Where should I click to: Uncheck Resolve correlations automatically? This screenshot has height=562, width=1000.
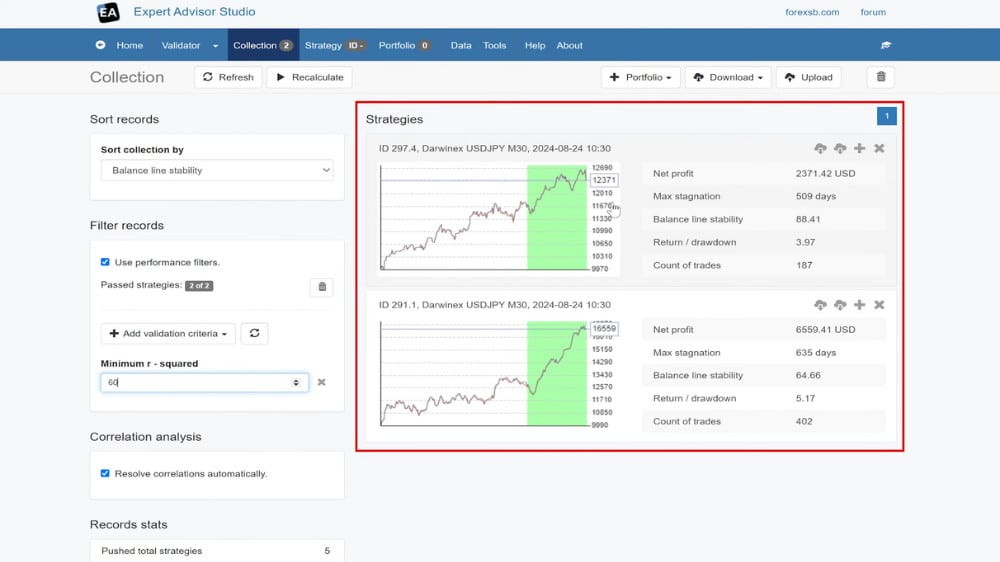pos(106,473)
